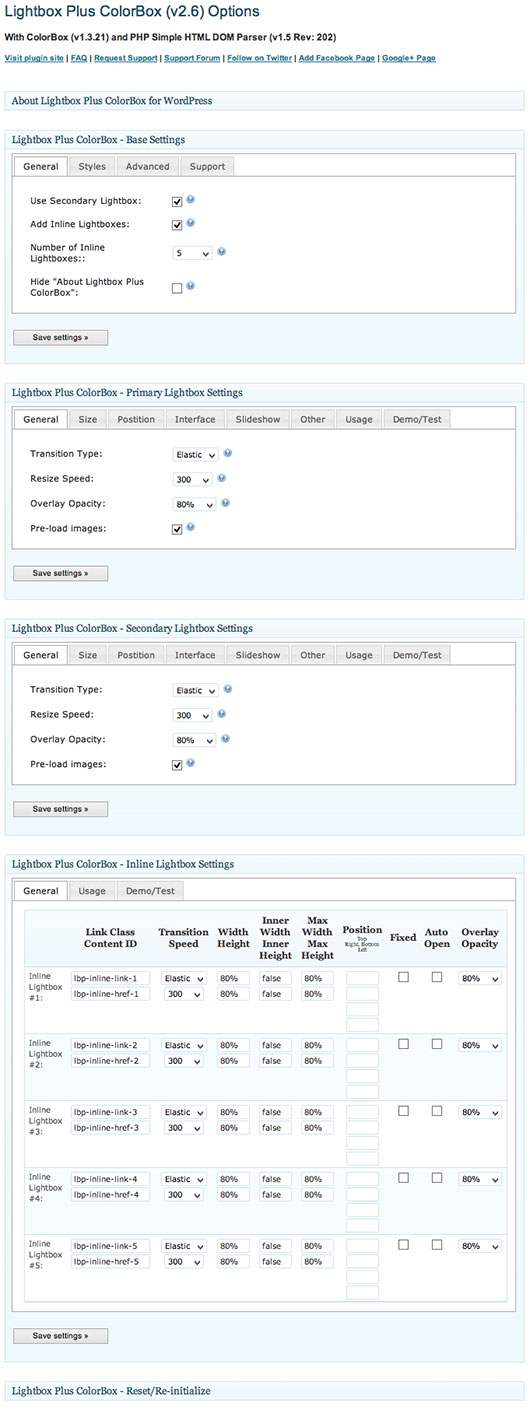530x1410 pixels.
Task: Toggle Auto Open checkbox for Inline Lightbox #5
Action: click(x=437, y=1245)
